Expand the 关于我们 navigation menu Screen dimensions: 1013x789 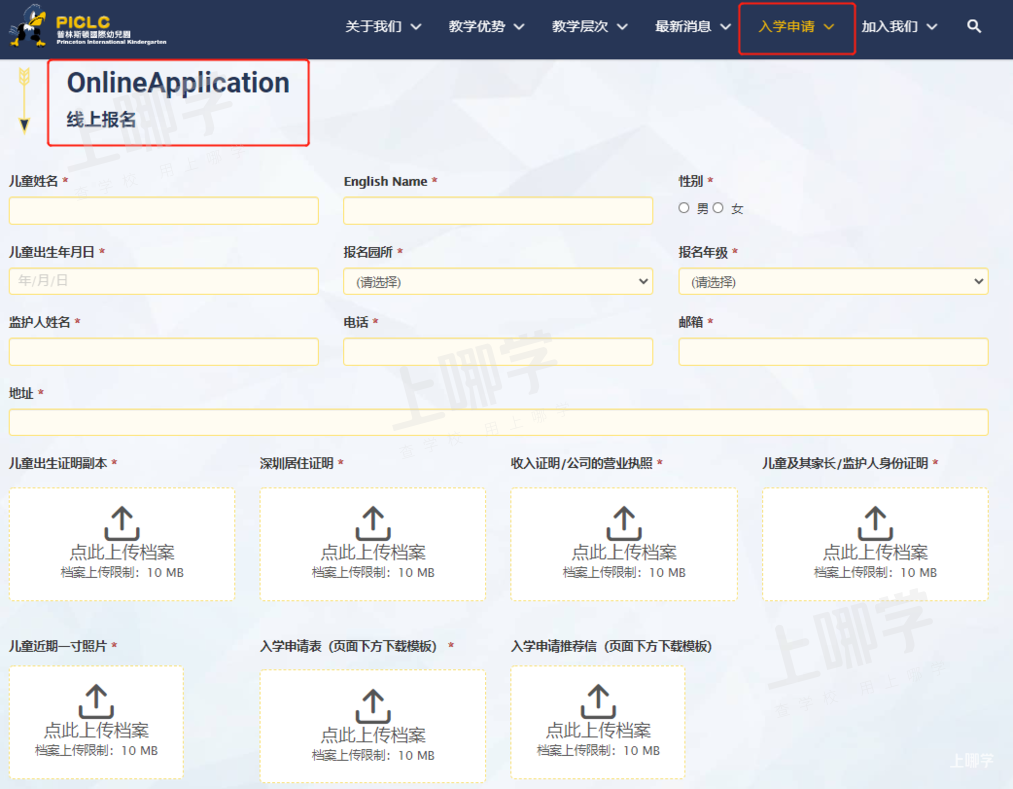coord(383,27)
